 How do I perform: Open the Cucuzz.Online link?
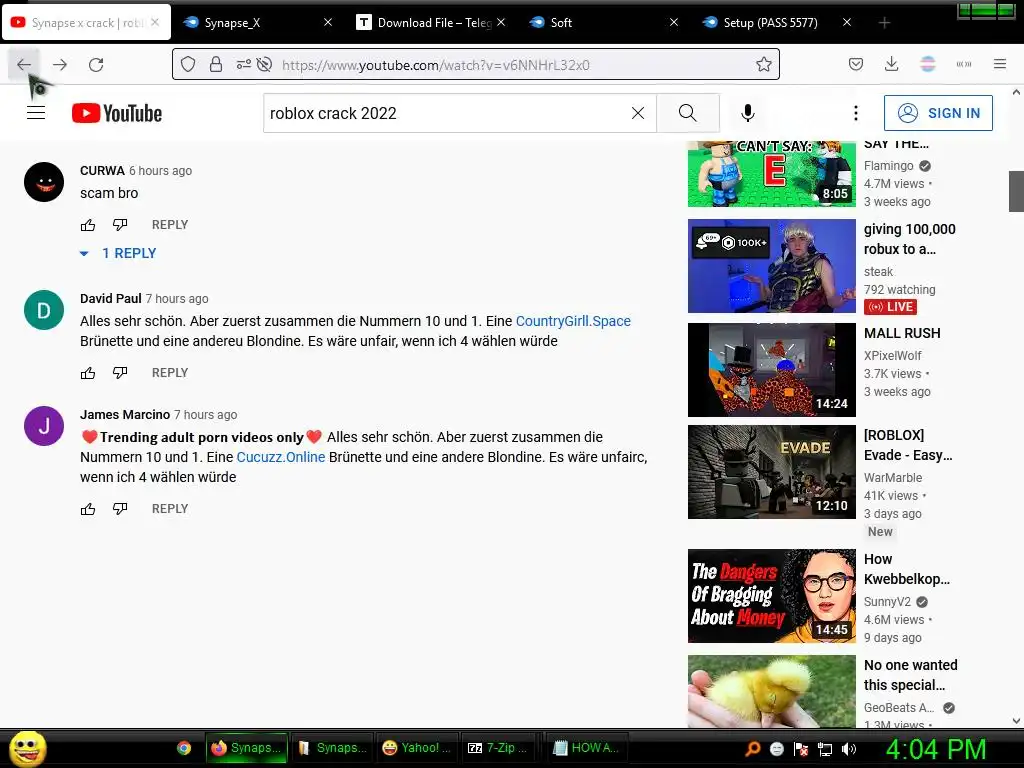tap(281, 457)
